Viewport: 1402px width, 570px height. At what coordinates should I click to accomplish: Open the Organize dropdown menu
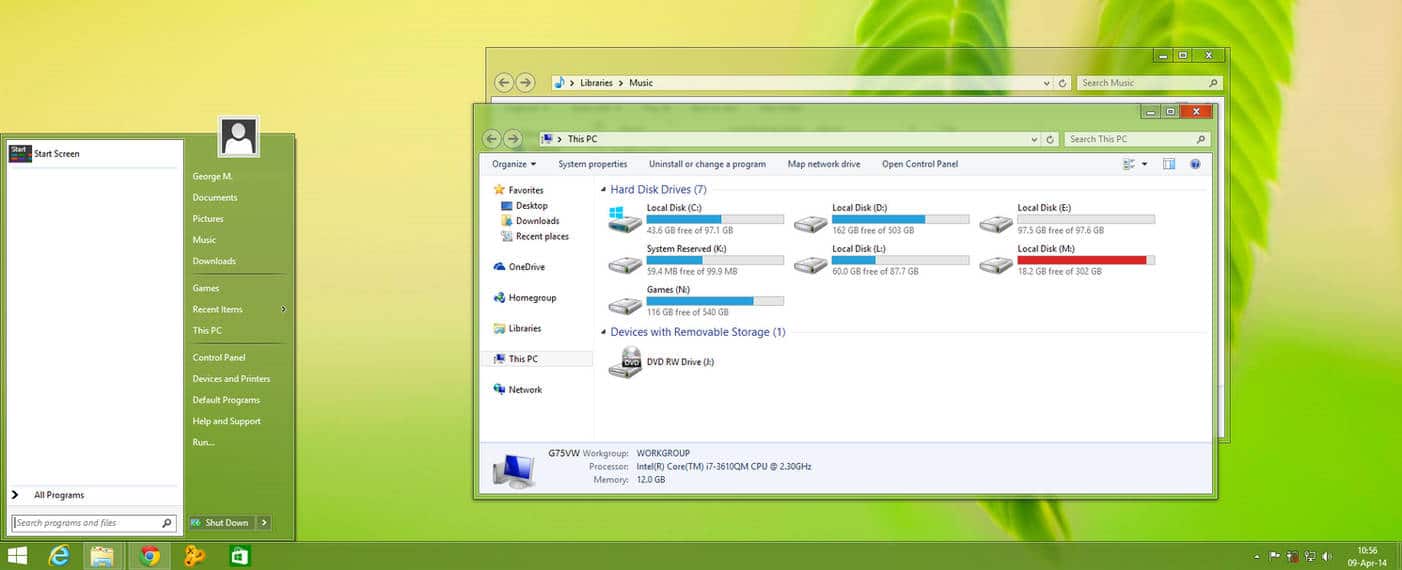point(513,164)
